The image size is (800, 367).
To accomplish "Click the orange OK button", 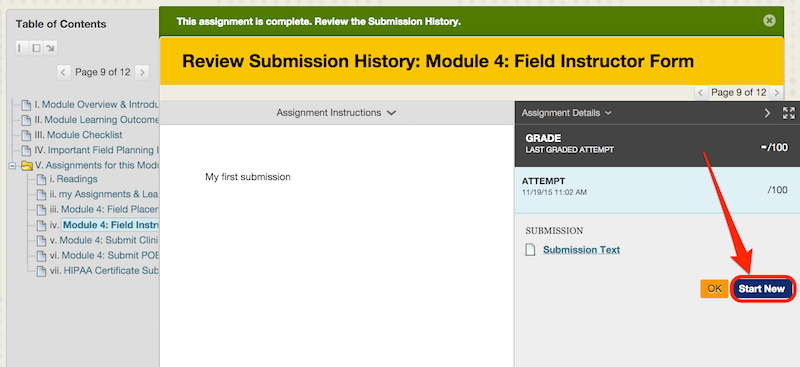I will click(714, 289).
